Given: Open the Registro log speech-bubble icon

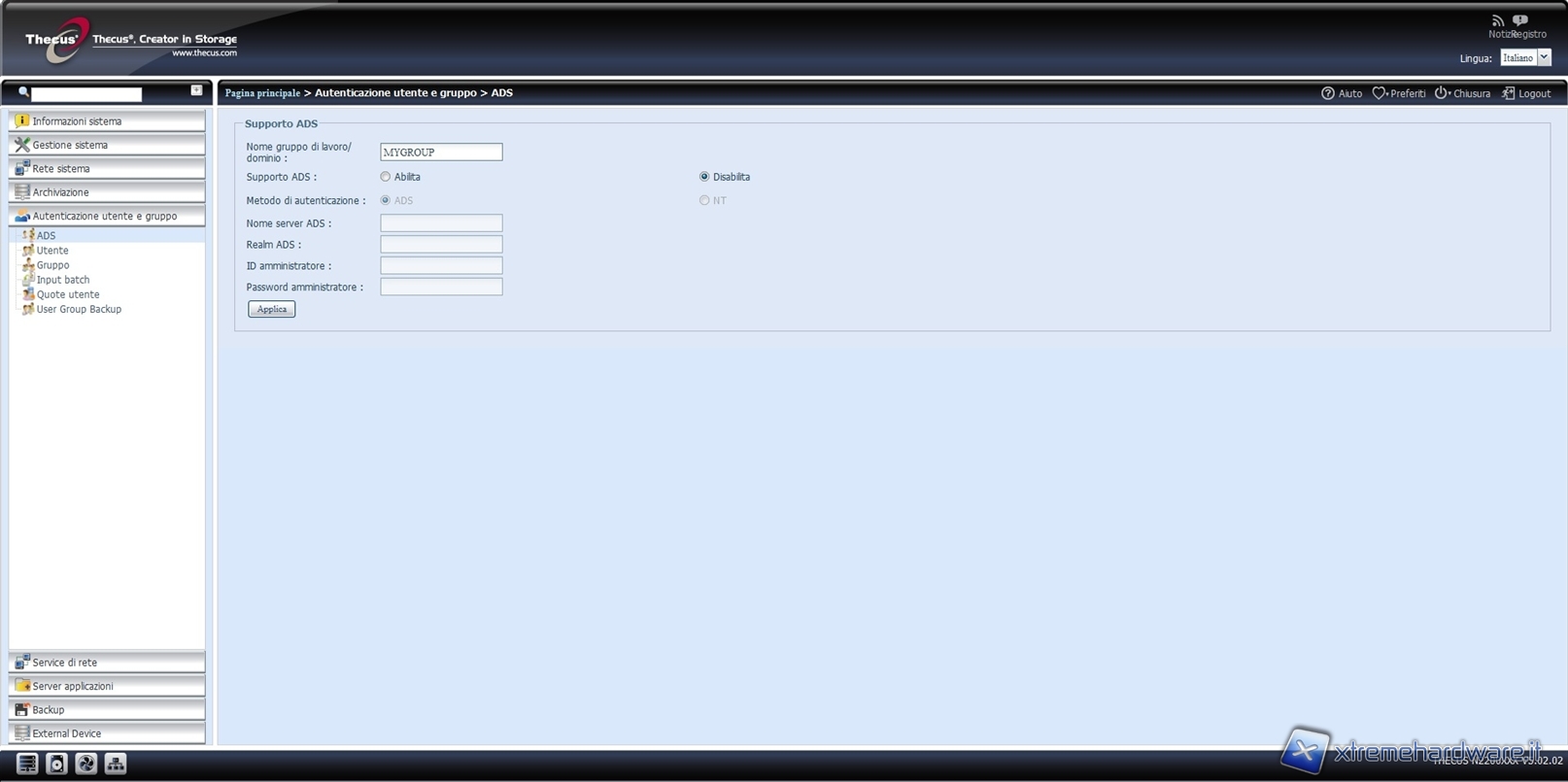Looking at the screenshot, I should (1520, 20).
